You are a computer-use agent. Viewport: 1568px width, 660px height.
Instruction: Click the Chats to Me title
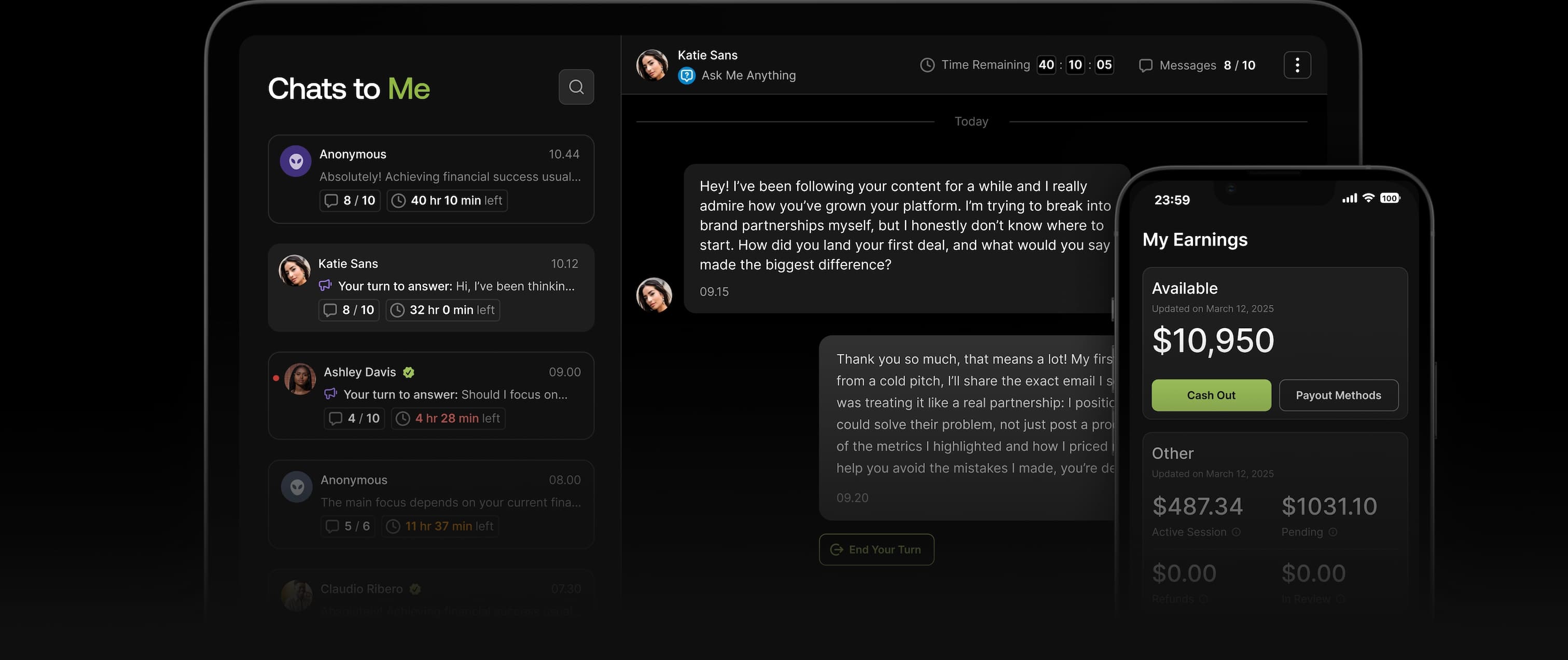(x=349, y=89)
